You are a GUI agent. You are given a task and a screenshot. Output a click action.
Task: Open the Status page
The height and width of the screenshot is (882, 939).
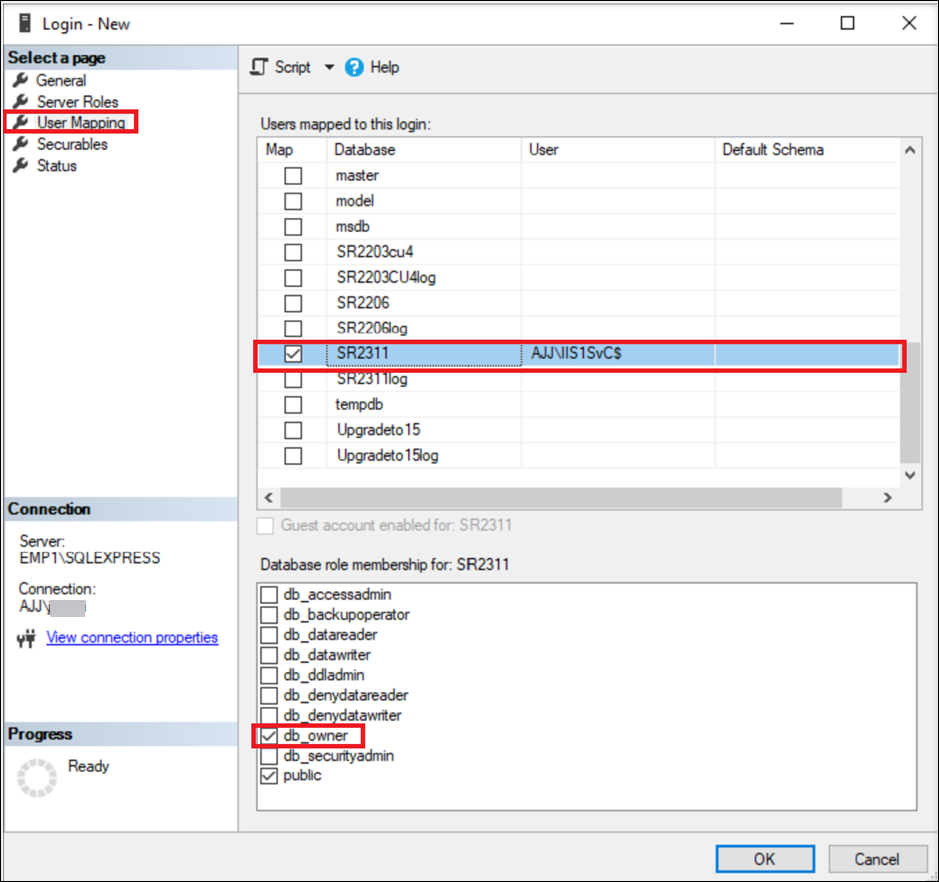tap(60, 165)
